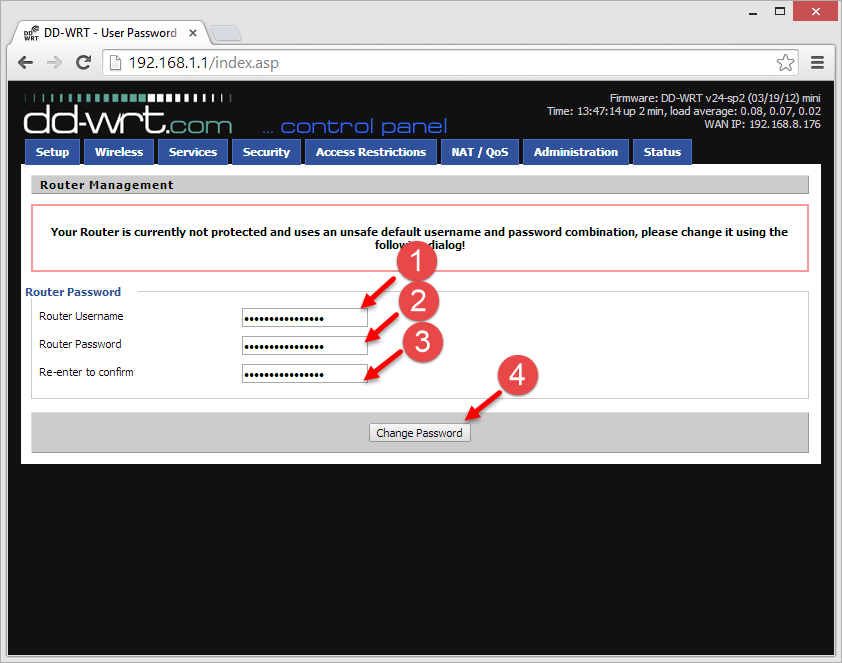Reload the page with the refresh icon

click(83, 63)
